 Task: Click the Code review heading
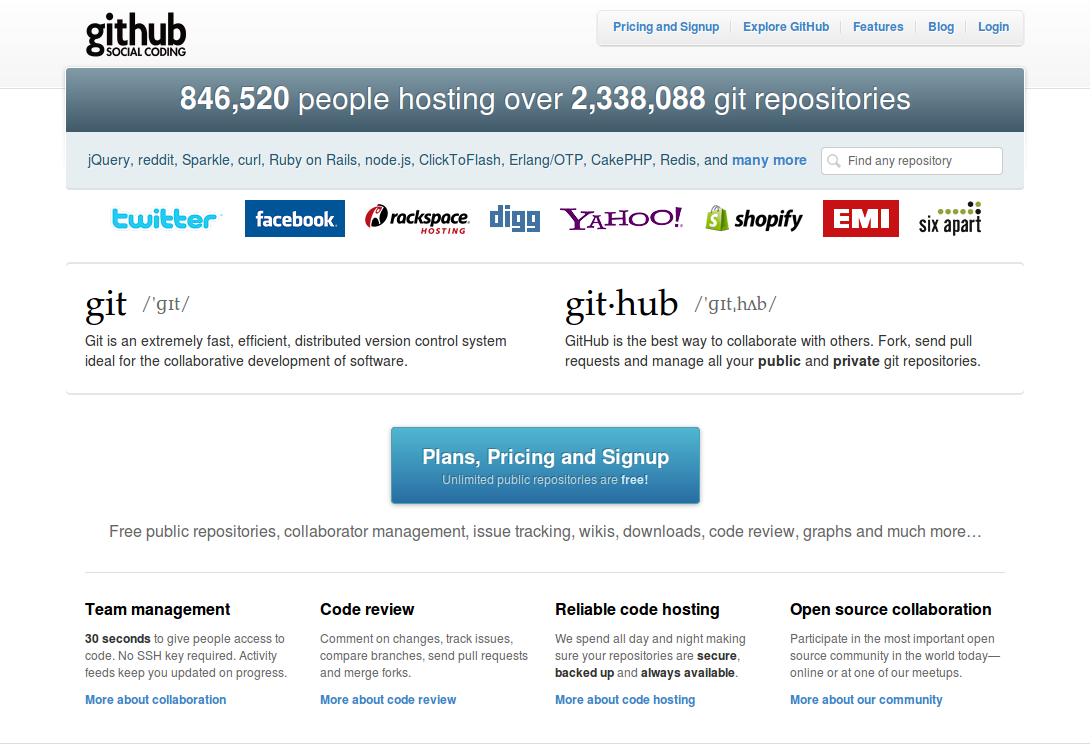point(367,609)
